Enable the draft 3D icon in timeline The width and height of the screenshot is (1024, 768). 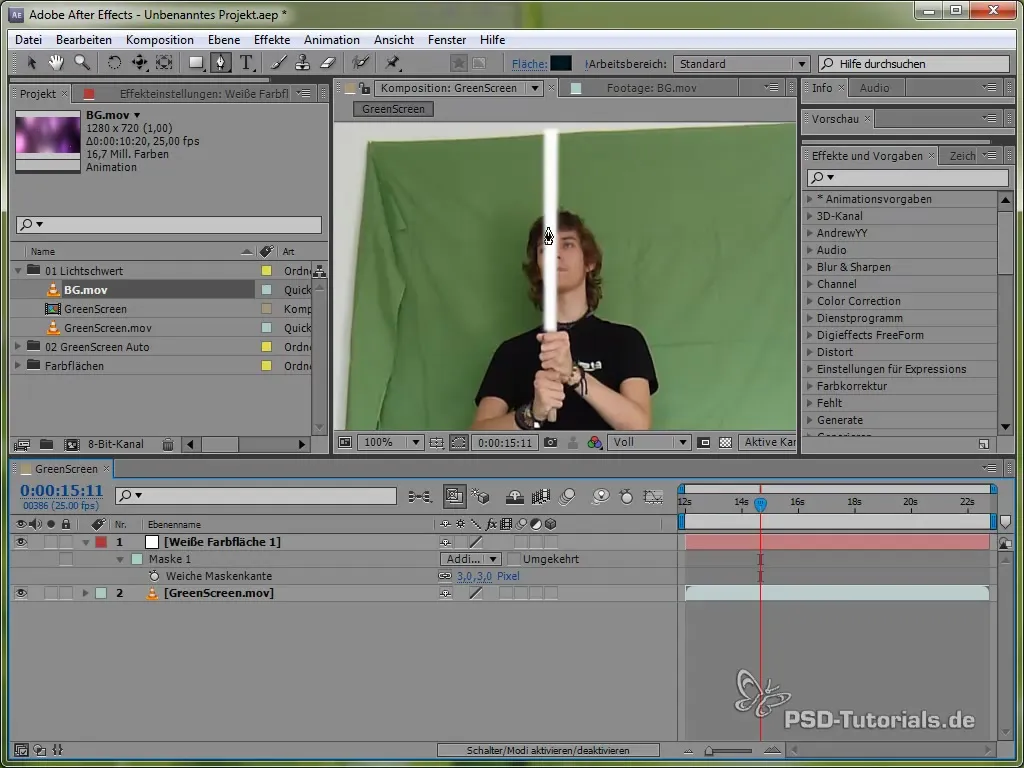coord(481,497)
